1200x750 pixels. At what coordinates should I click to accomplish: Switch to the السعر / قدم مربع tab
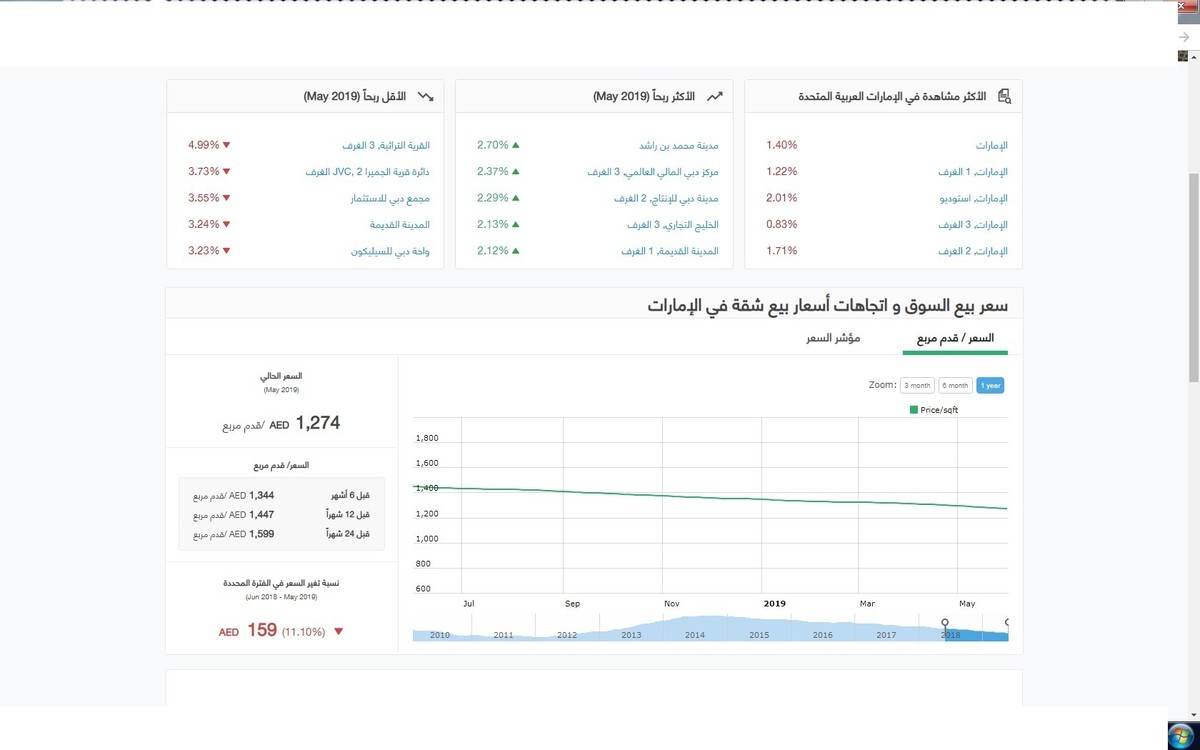(956, 338)
